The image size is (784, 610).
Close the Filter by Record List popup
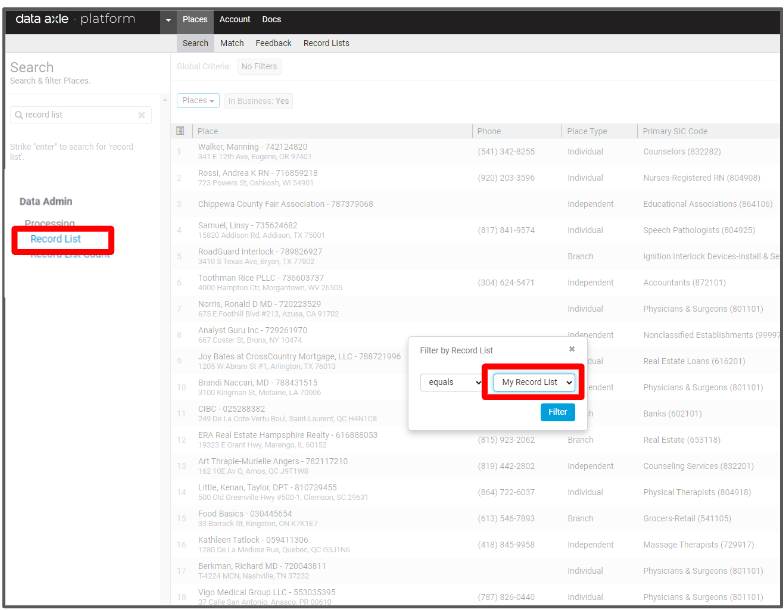572,349
